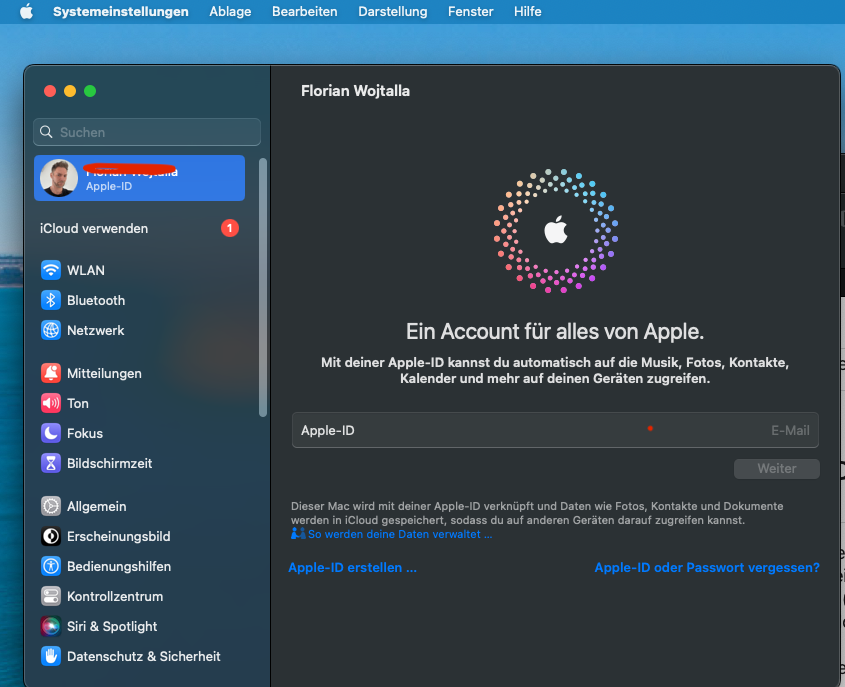The image size is (845, 687).
Task: Open Kontrollzentrum settings label
Action: coord(115,596)
